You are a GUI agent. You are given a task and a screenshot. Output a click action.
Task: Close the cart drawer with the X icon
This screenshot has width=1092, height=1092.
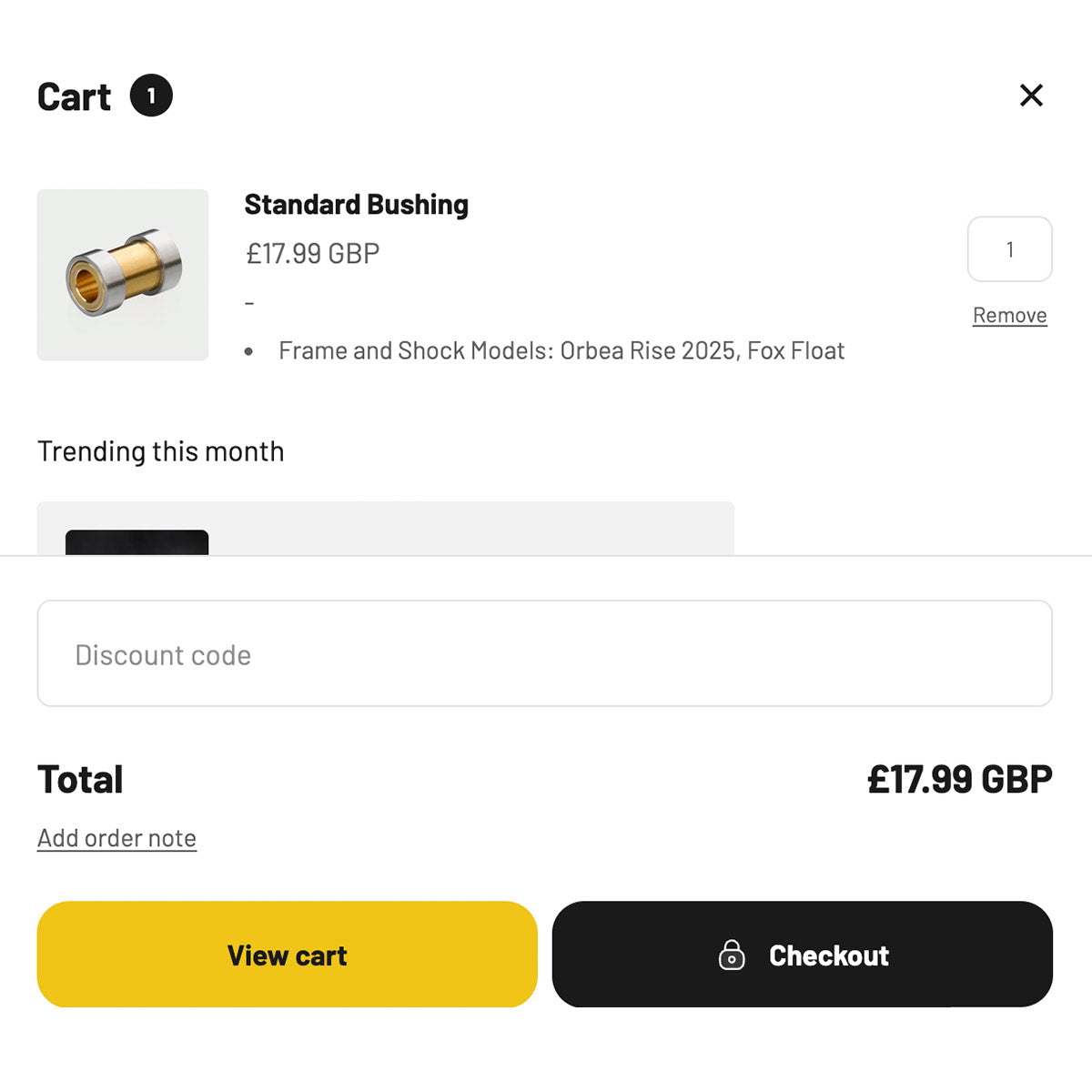pyautogui.click(x=1031, y=96)
